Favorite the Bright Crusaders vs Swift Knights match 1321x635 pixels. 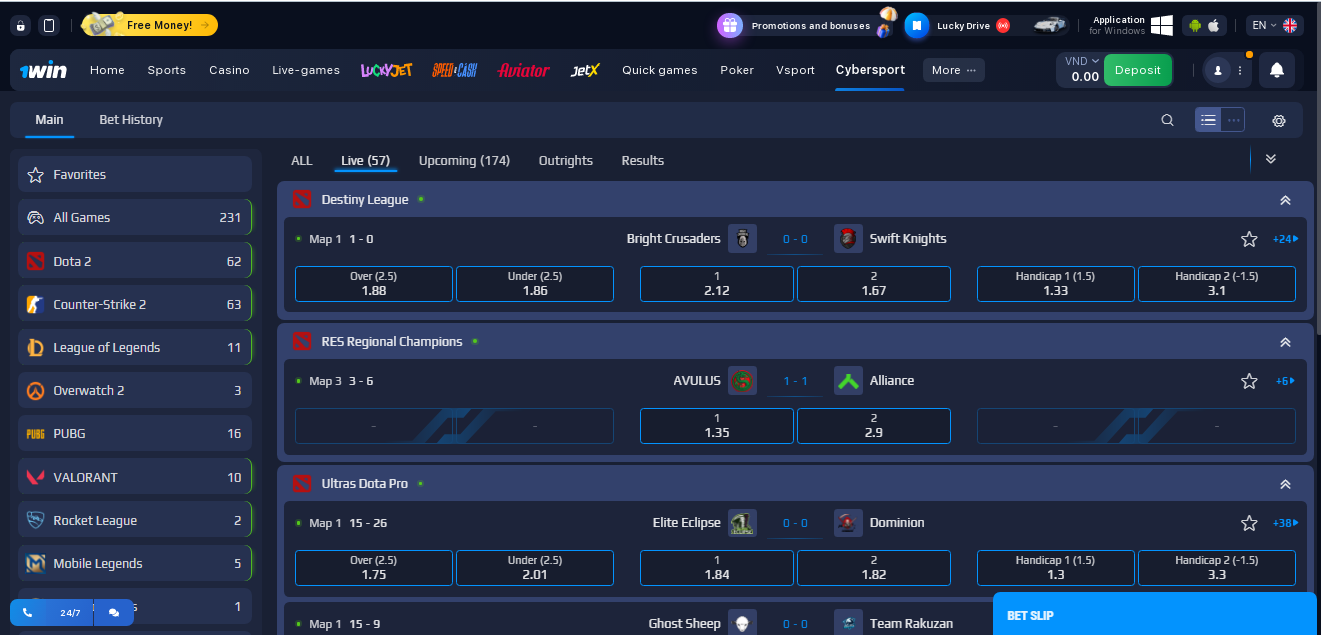(x=1248, y=239)
